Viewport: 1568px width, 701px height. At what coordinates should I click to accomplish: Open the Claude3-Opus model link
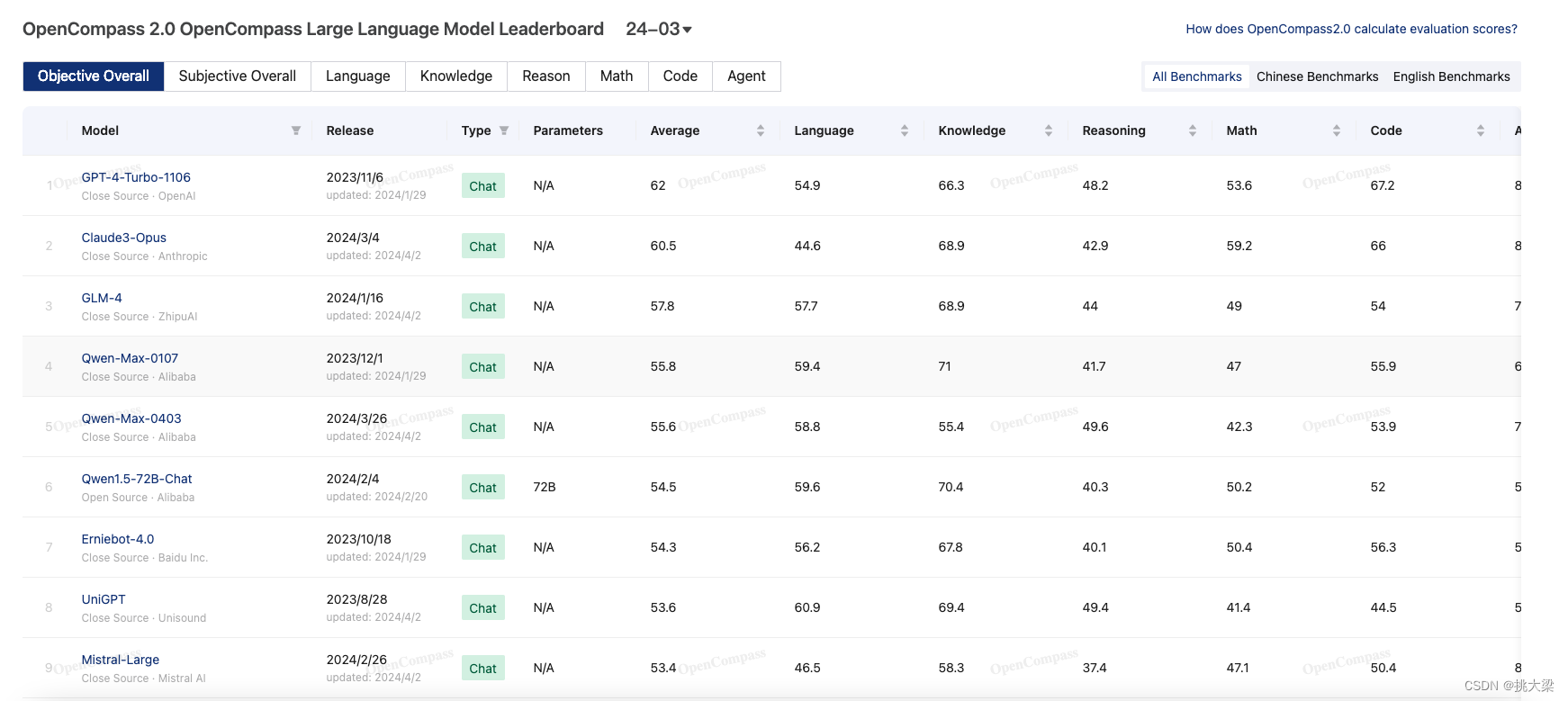coord(124,238)
